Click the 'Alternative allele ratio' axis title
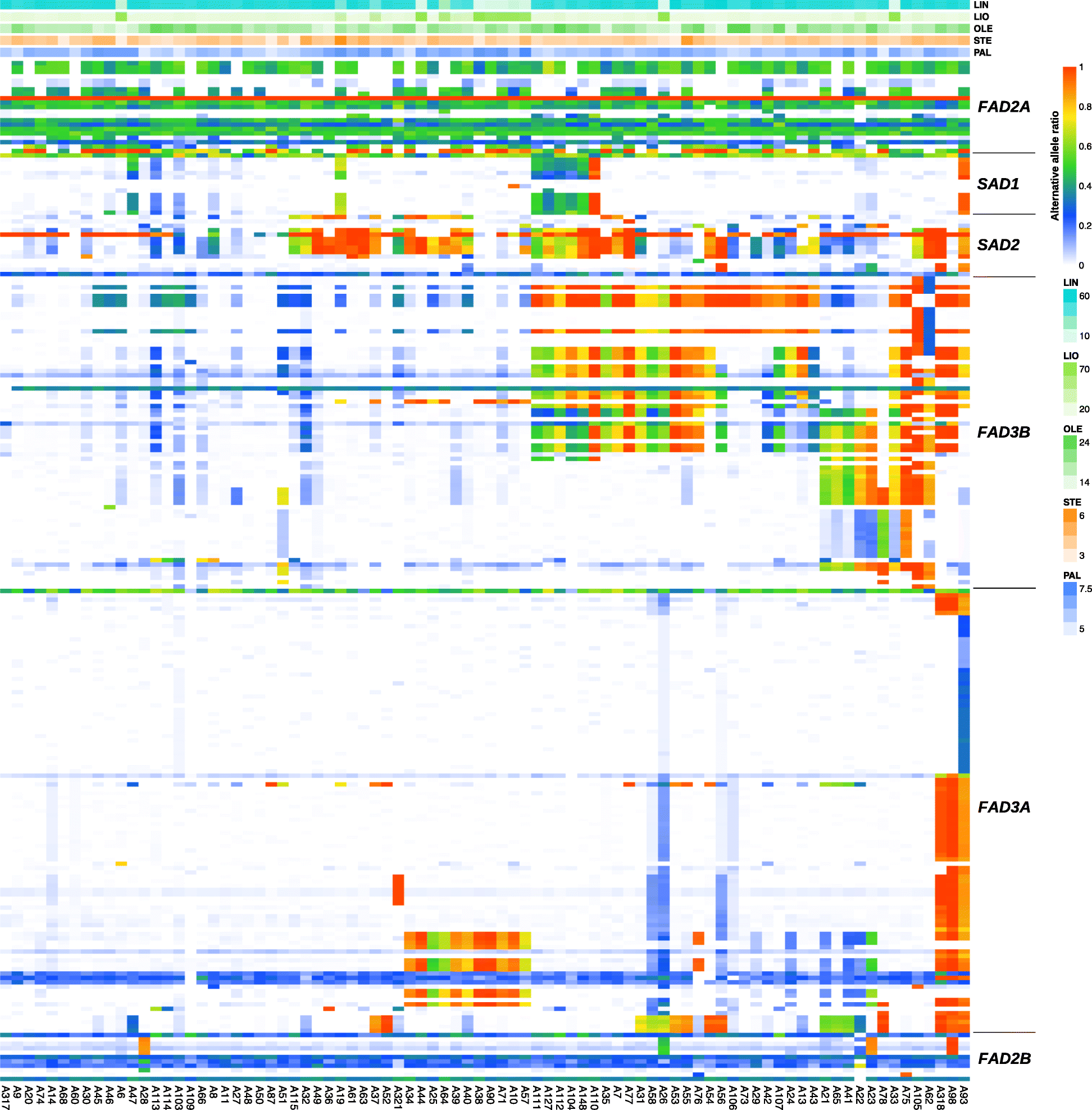The height and width of the screenshot is (1110, 1092). (x=1055, y=166)
